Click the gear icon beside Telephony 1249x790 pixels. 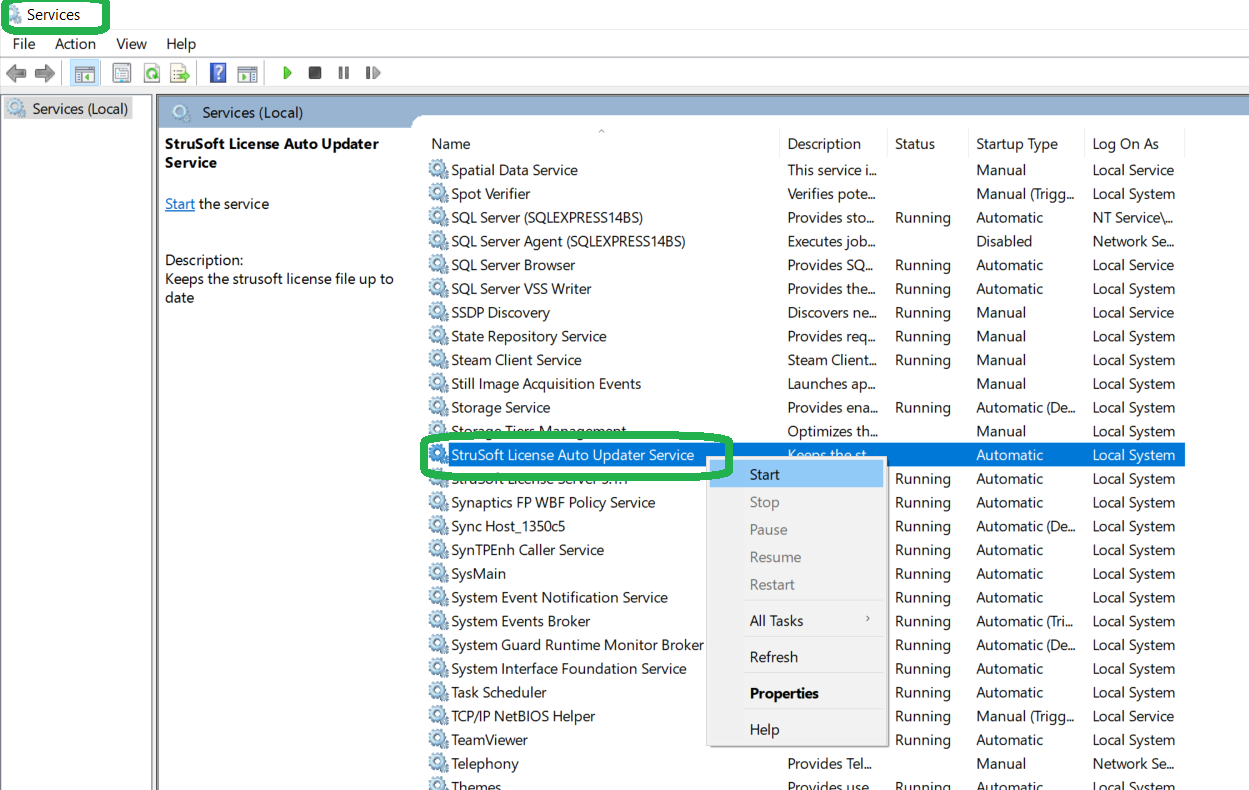click(x=438, y=763)
